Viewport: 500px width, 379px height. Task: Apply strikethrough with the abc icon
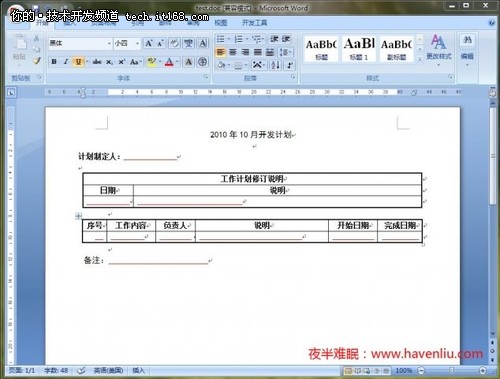97,62
